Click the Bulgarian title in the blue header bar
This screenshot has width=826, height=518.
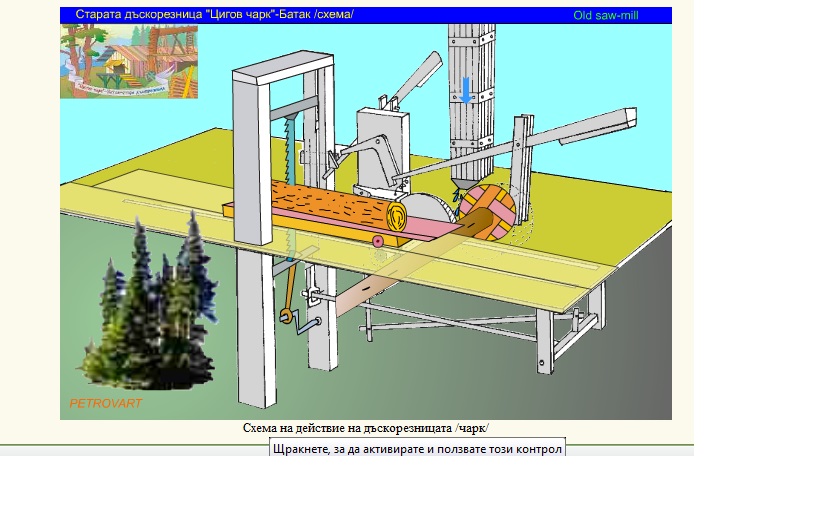point(214,15)
